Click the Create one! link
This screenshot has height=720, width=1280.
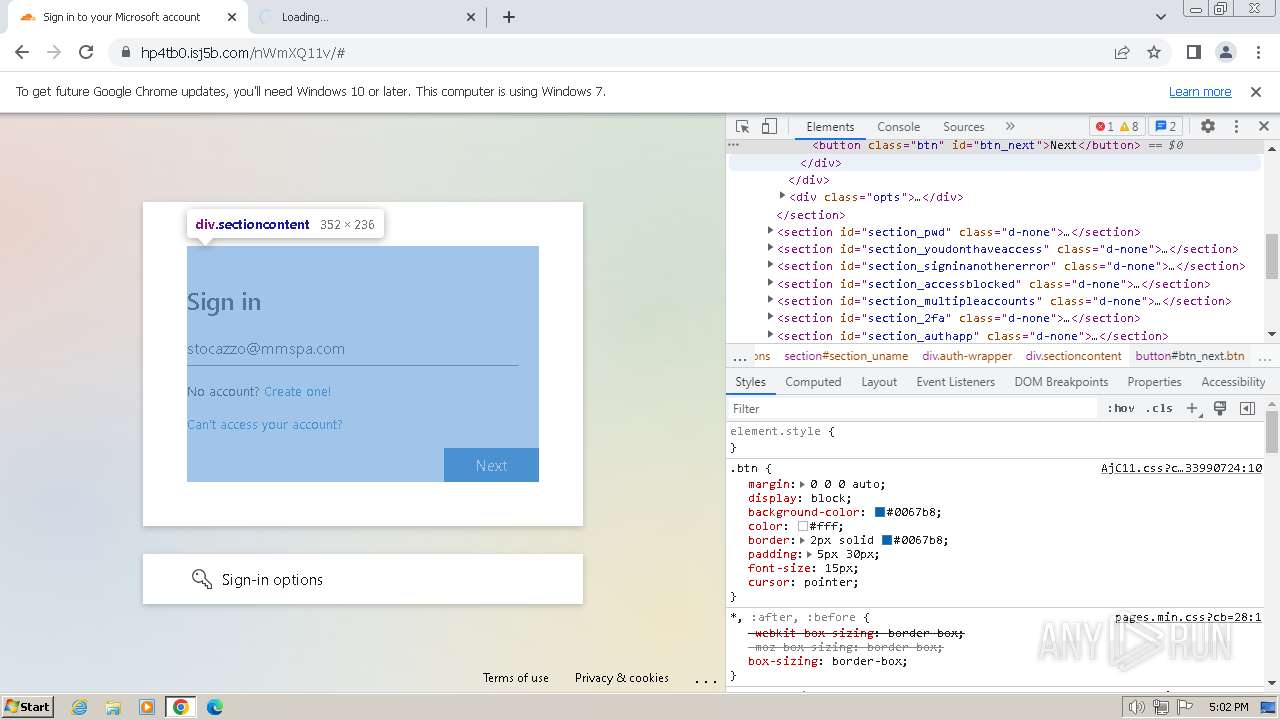pos(297,392)
